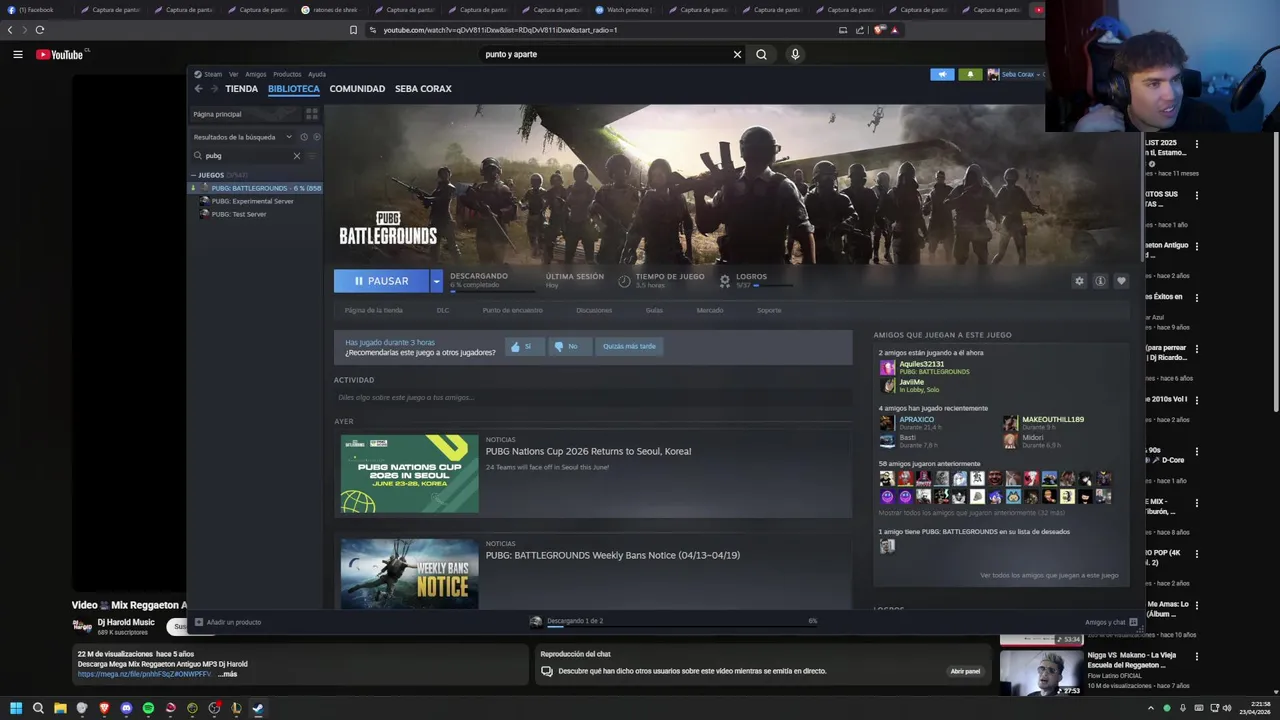
Task: Open the Amigos menu
Action: pyautogui.click(x=256, y=74)
